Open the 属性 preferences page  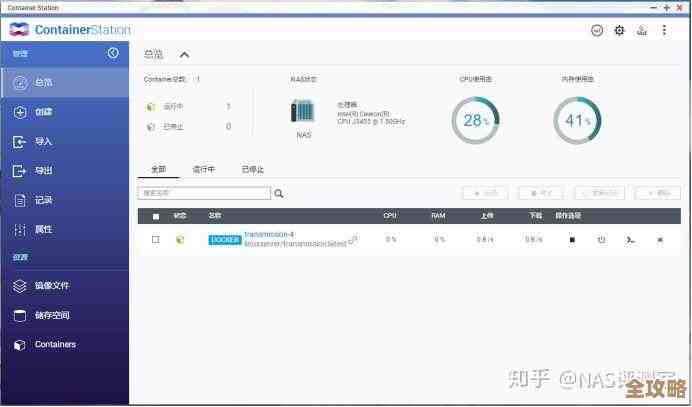[x=65, y=230]
